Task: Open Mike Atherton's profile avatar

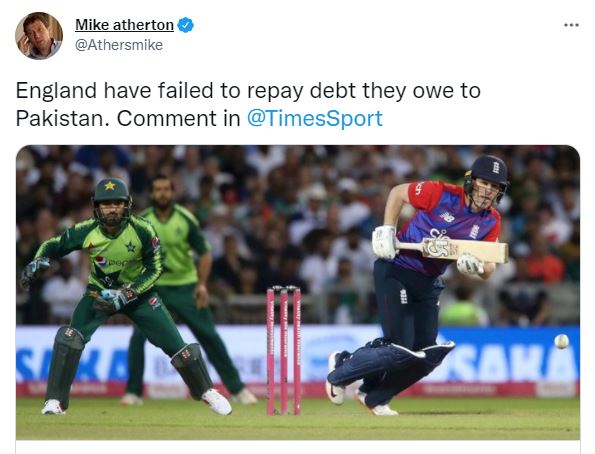Action: [39, 35]
